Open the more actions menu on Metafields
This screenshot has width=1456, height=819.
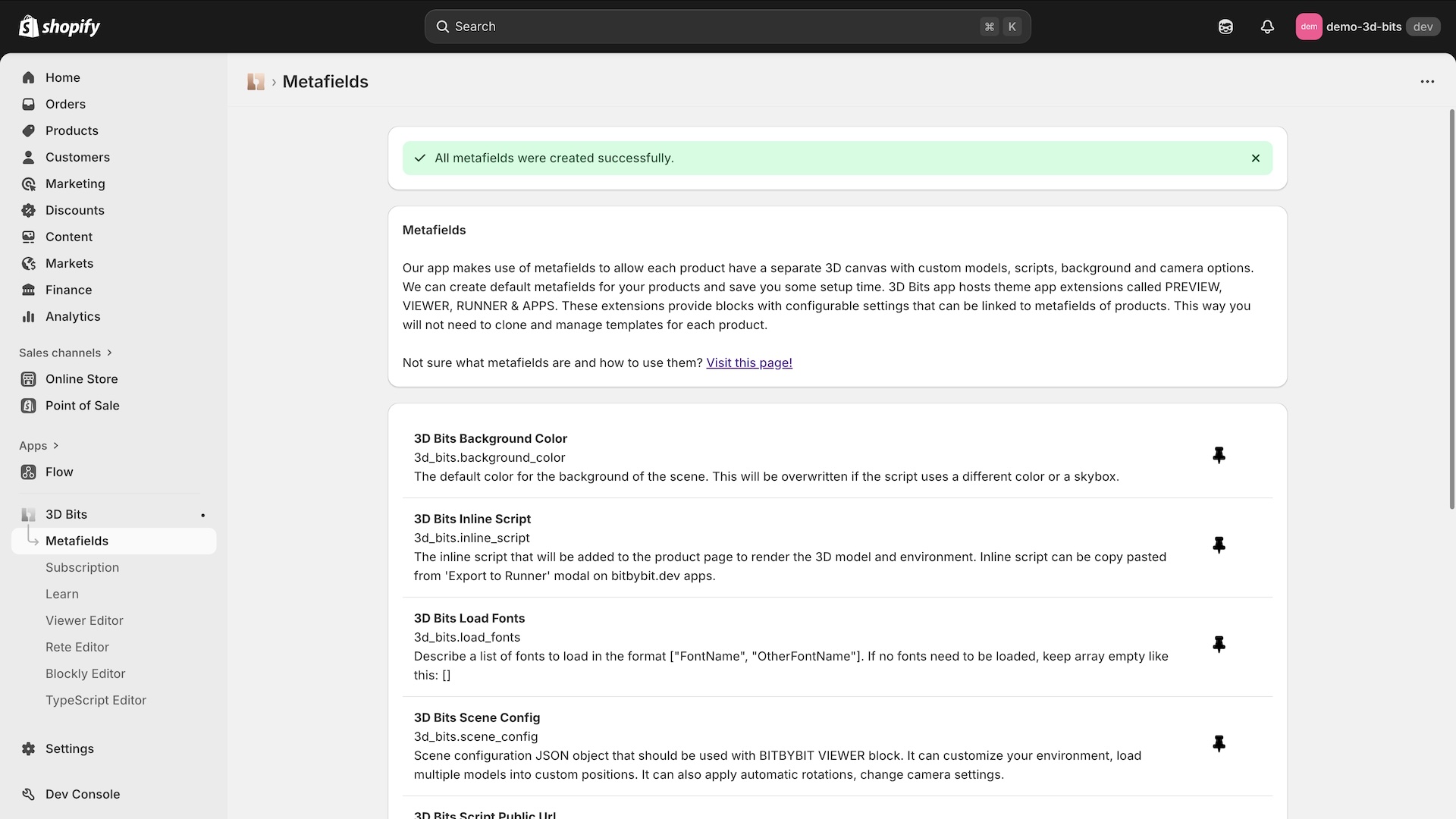[1427, 81]
